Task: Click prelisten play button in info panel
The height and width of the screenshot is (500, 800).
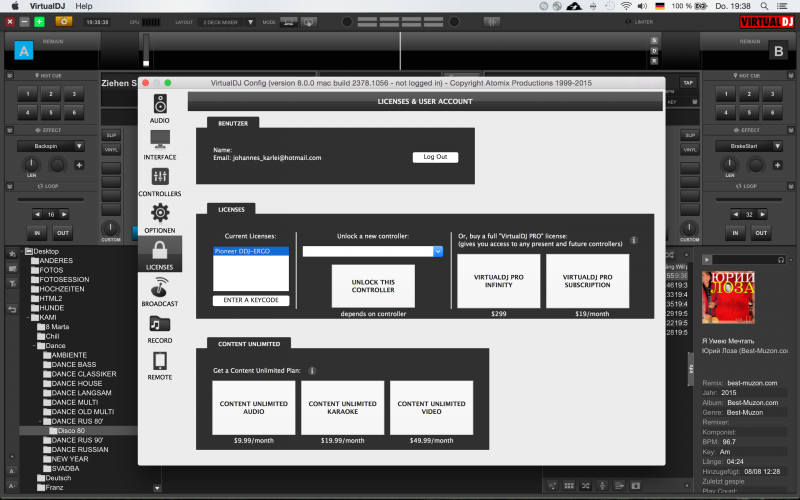Action: tap(707, 260)
